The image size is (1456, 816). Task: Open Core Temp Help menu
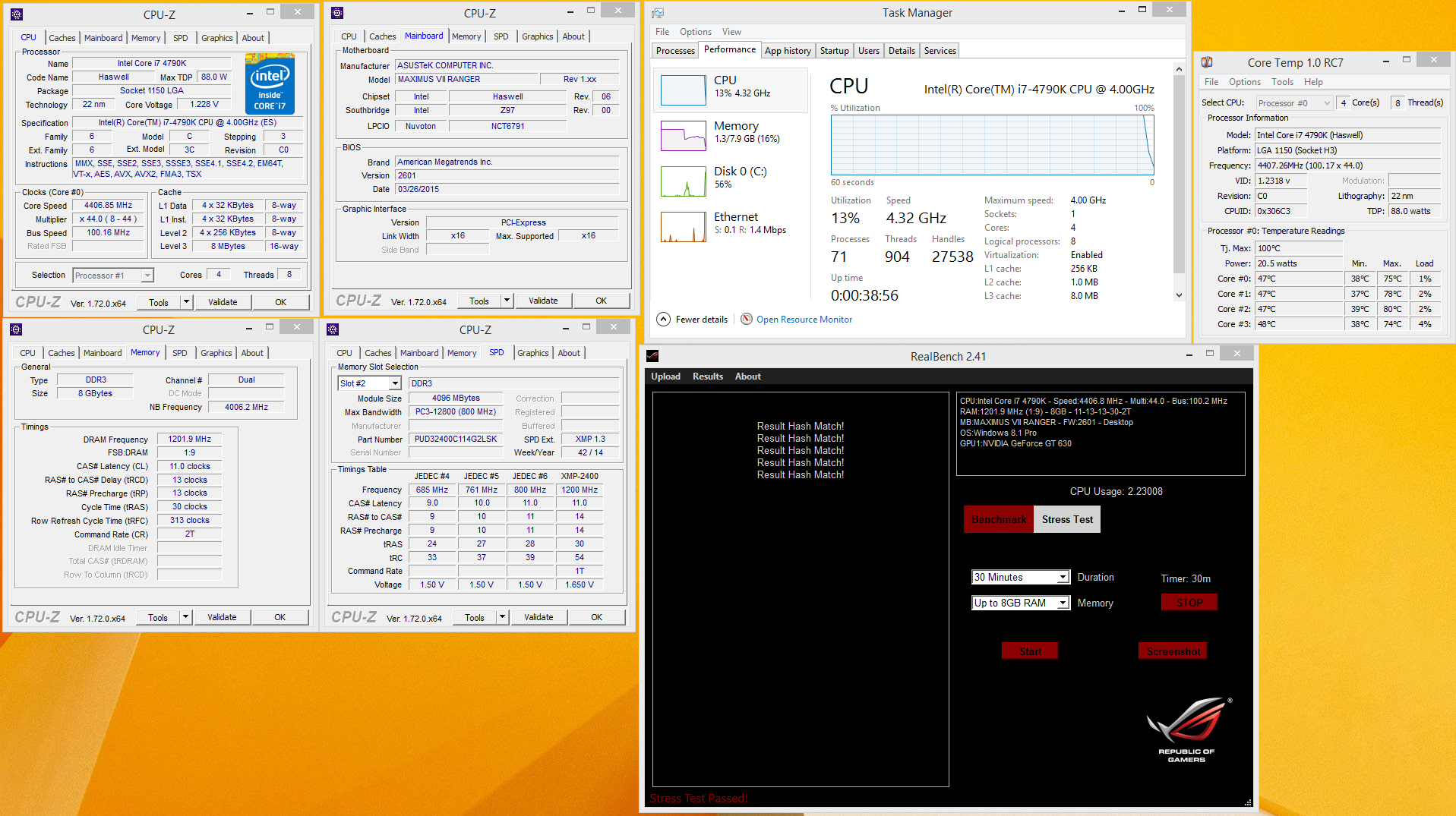click(1313, 82)
